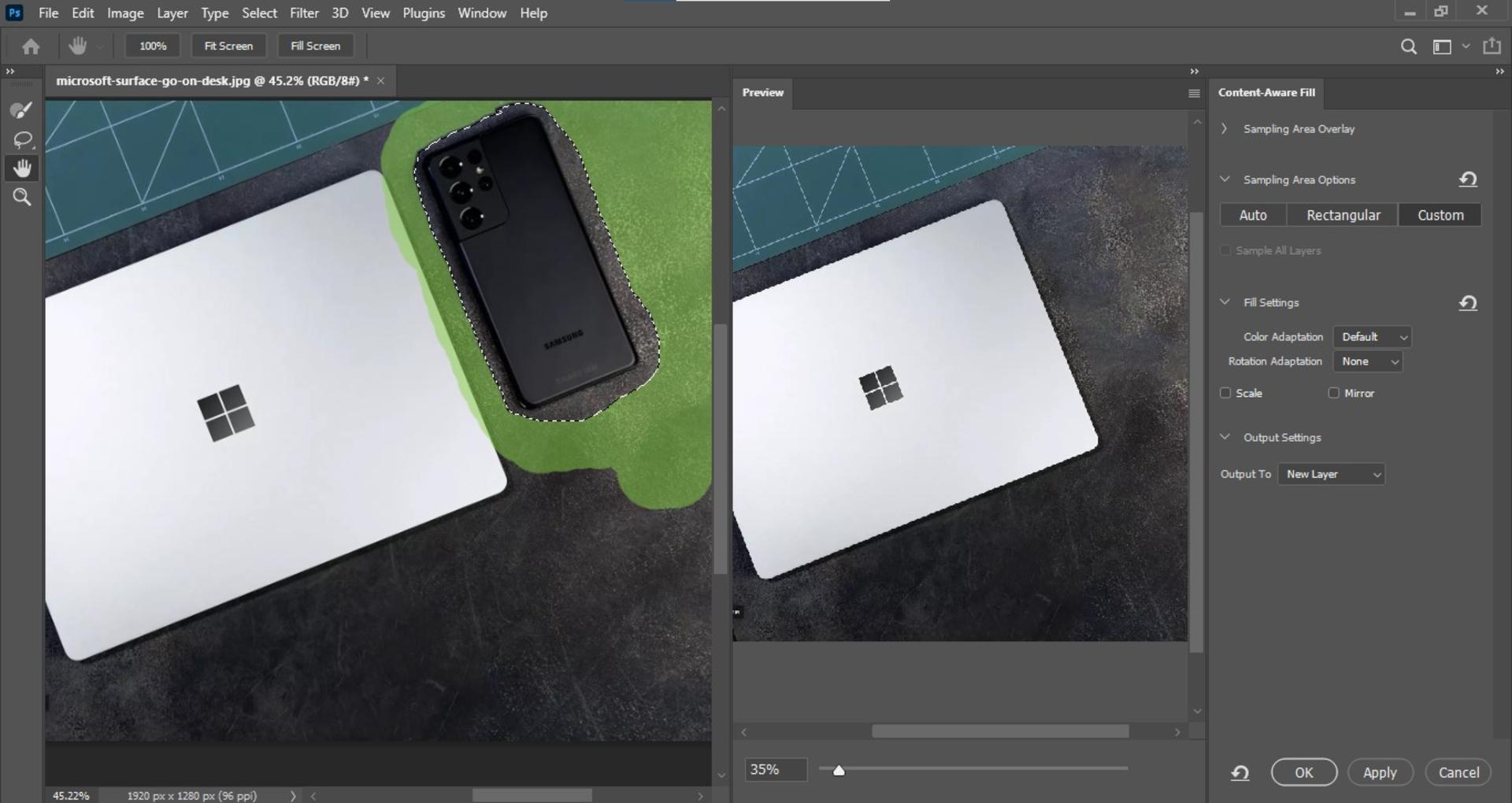
Task: Open the View menu
Action: (x=376, y=13)
